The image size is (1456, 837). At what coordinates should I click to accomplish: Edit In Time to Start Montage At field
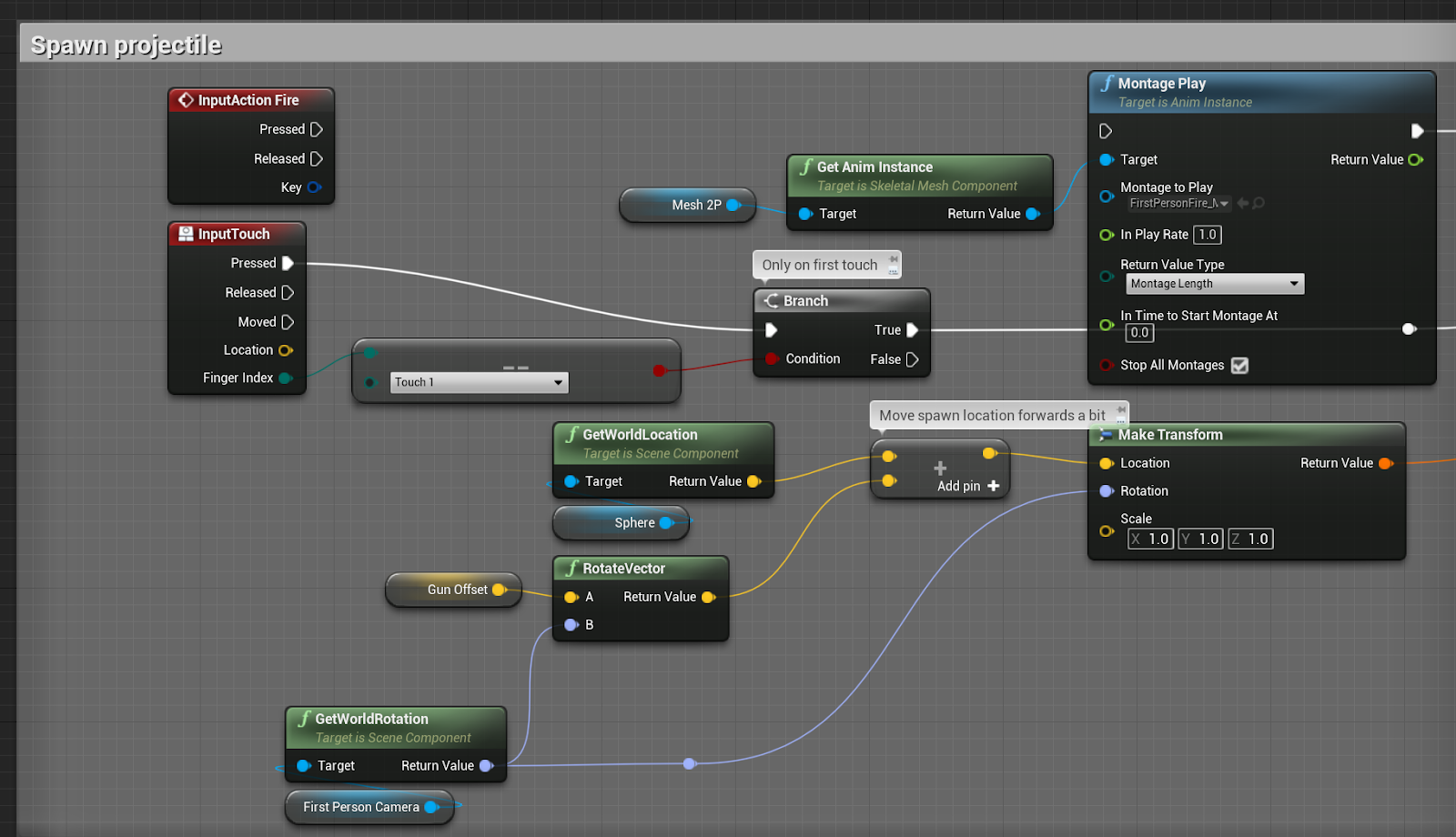(1139, 333)
